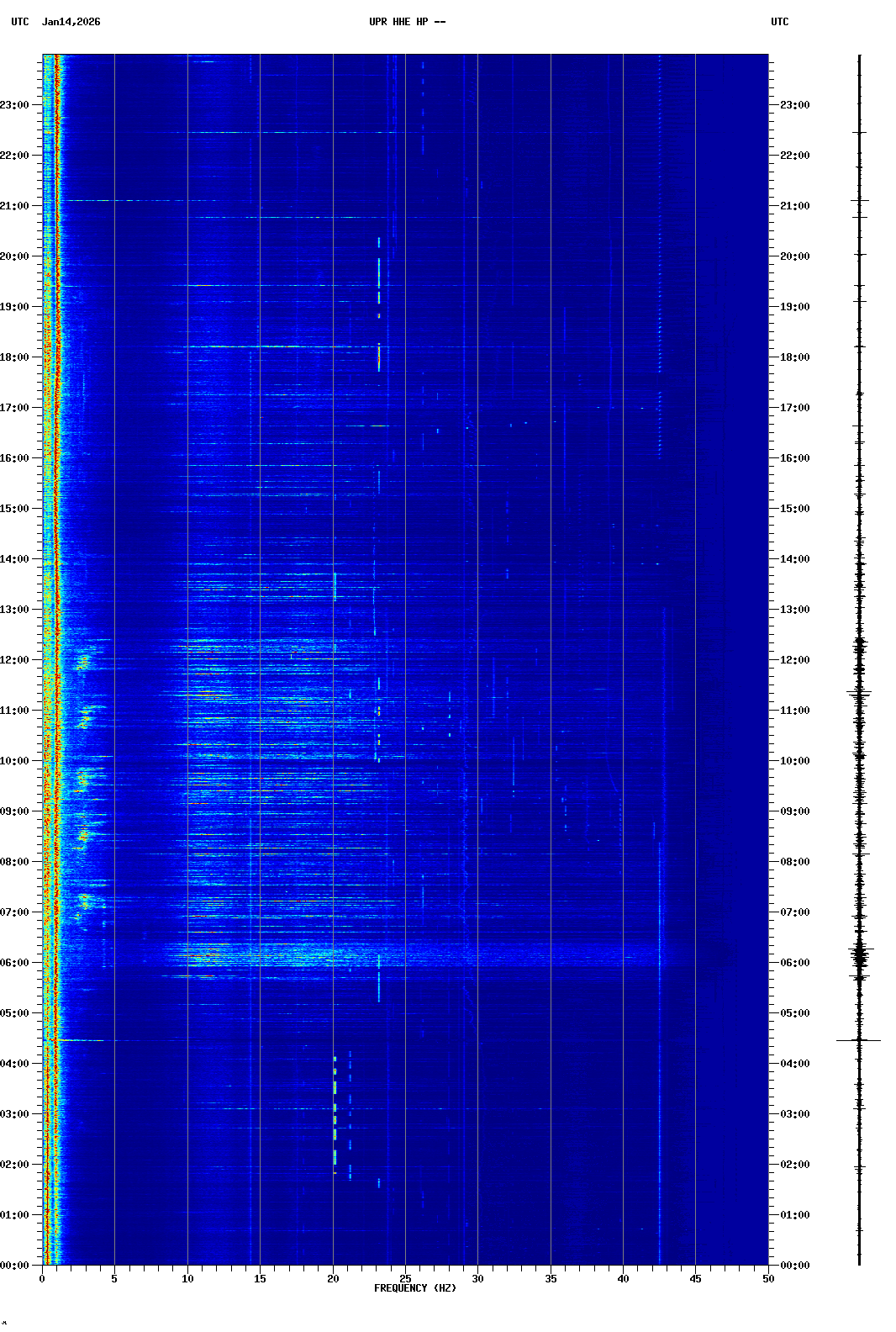Select the 5 Hz frequency axis label

[114, 1278]
